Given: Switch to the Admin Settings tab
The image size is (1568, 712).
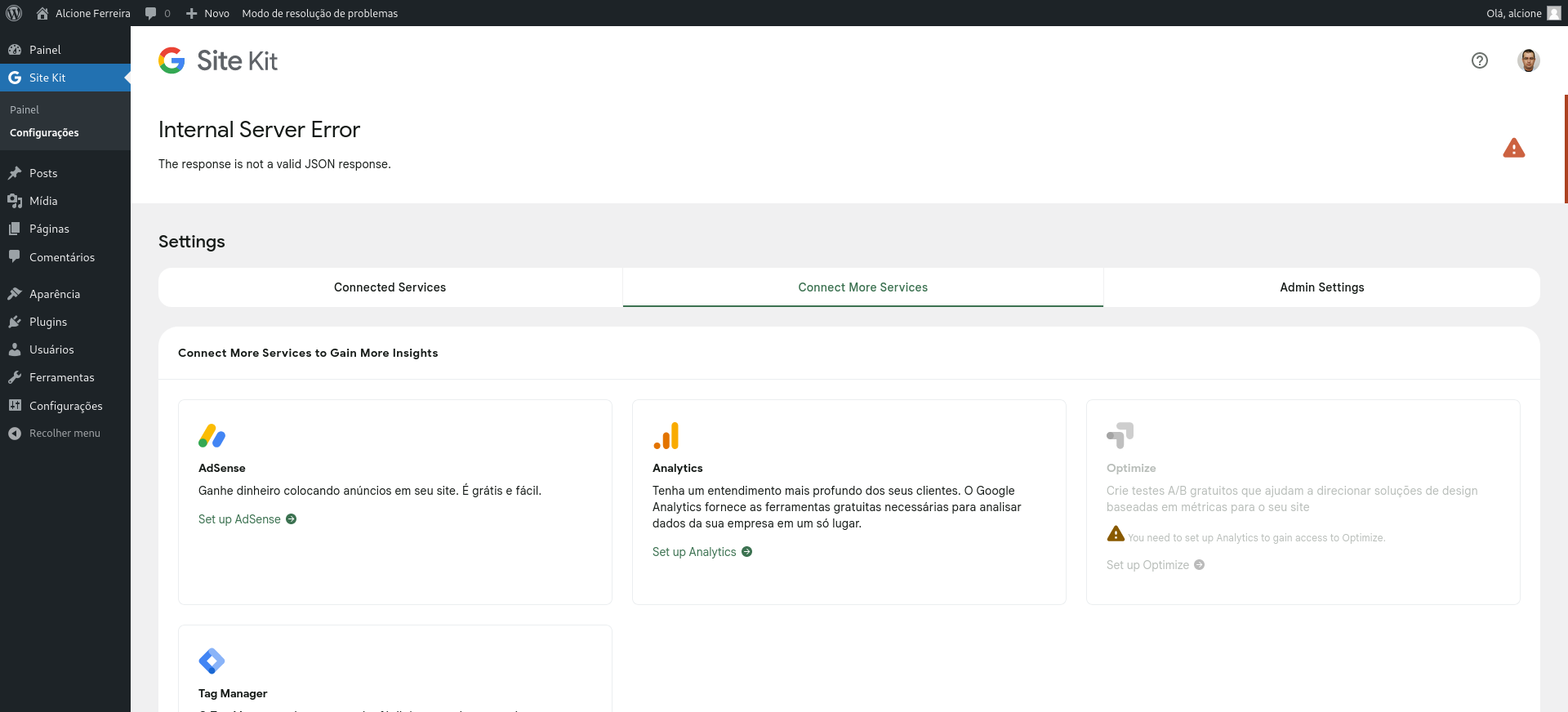Looking at the screenshot, I should [1321, 287].
